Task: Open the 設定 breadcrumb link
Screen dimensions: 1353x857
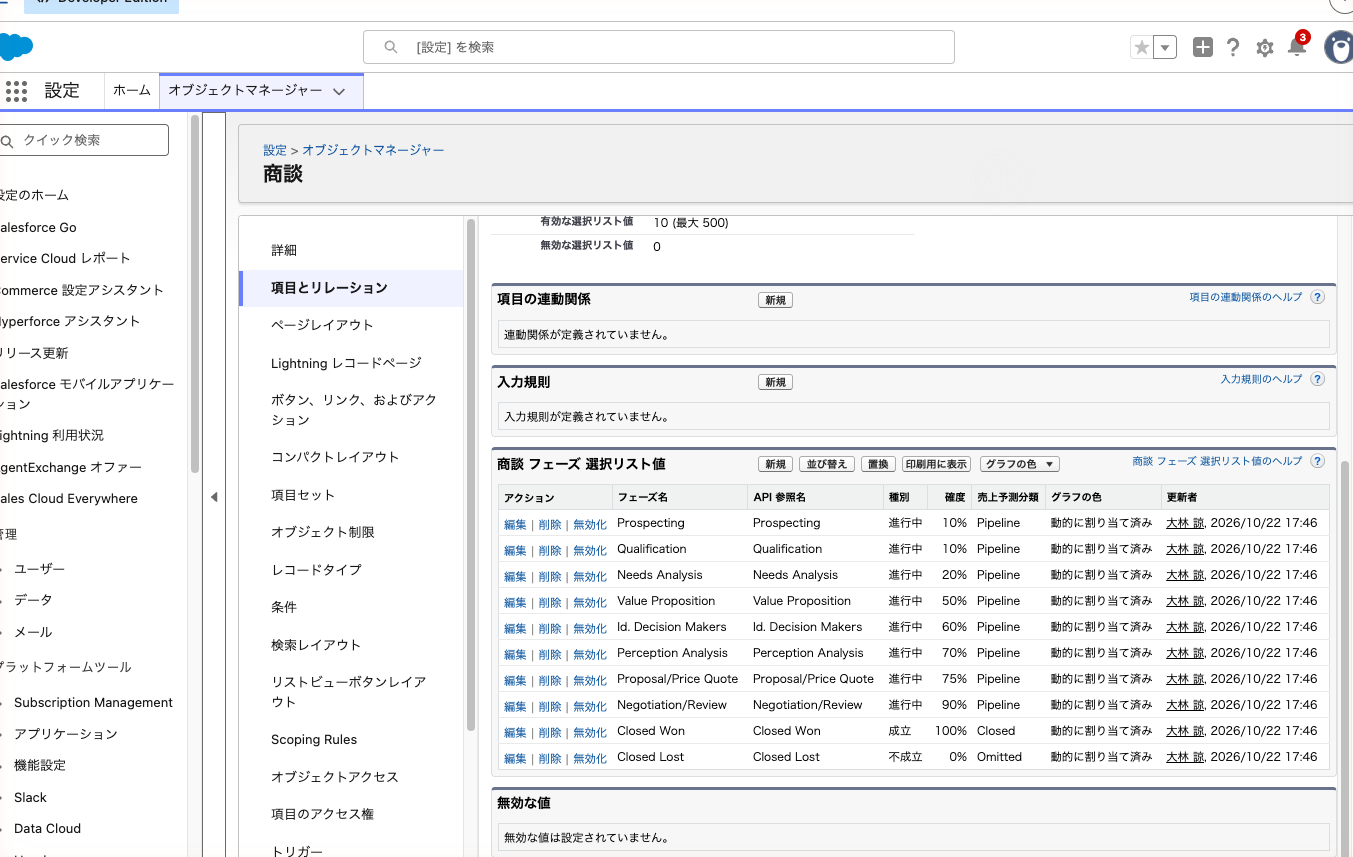Action: click(275, 150)
